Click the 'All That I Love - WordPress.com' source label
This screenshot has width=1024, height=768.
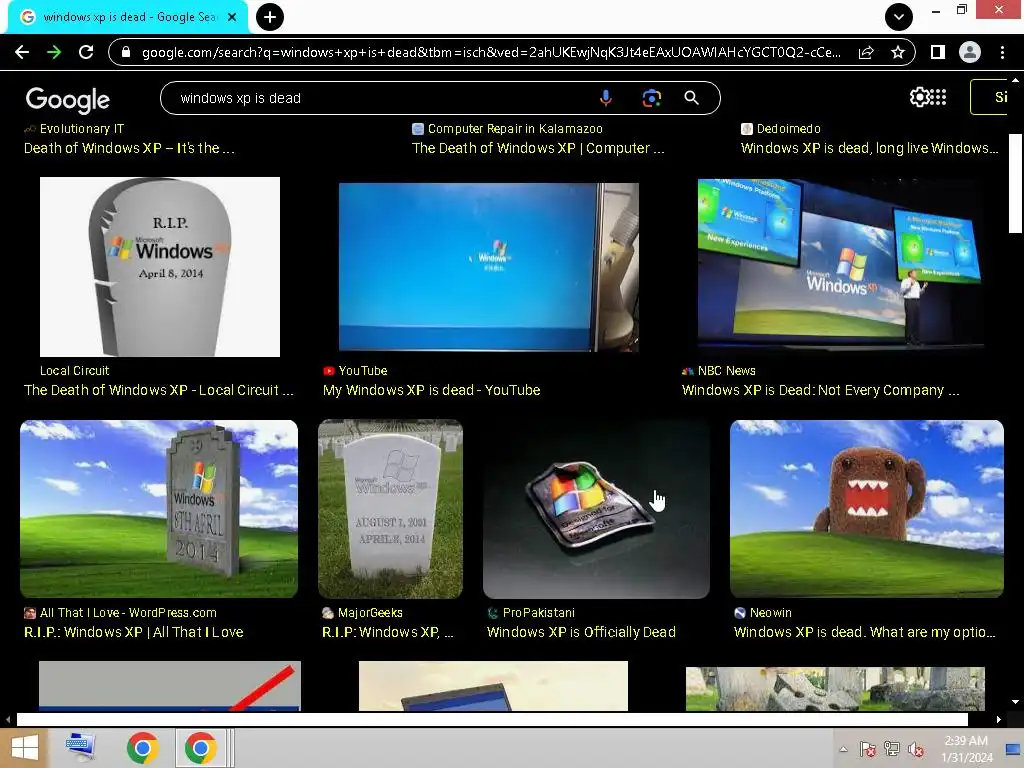coord(128,613)
